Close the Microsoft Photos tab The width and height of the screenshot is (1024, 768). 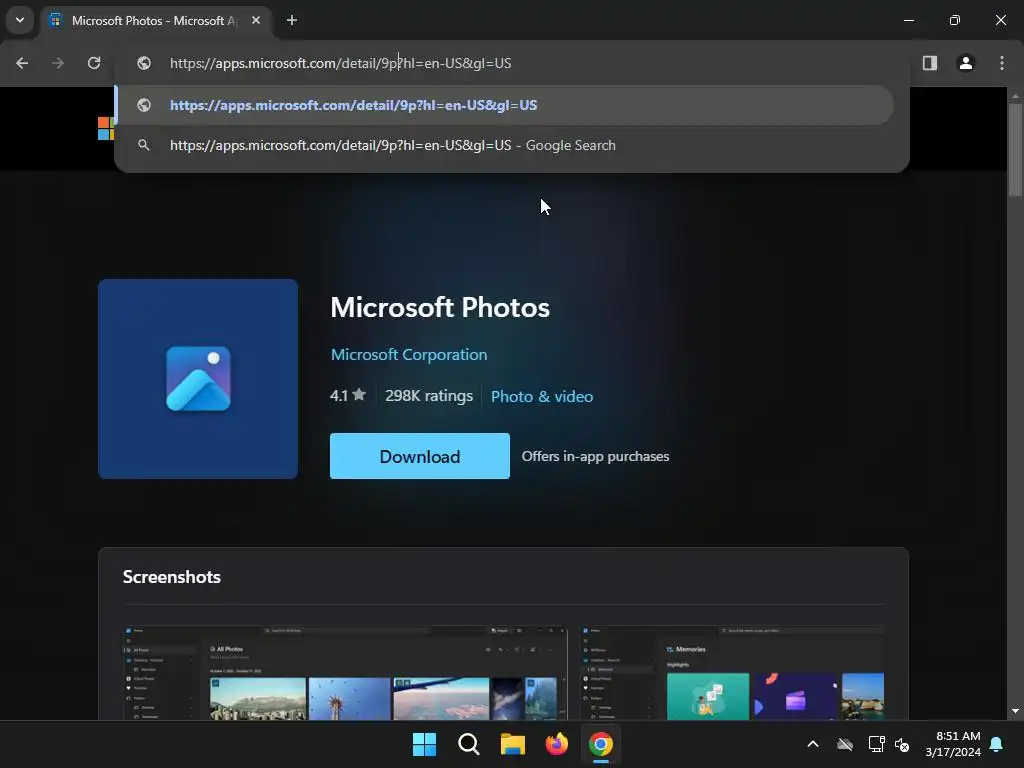tap(256, 21)
